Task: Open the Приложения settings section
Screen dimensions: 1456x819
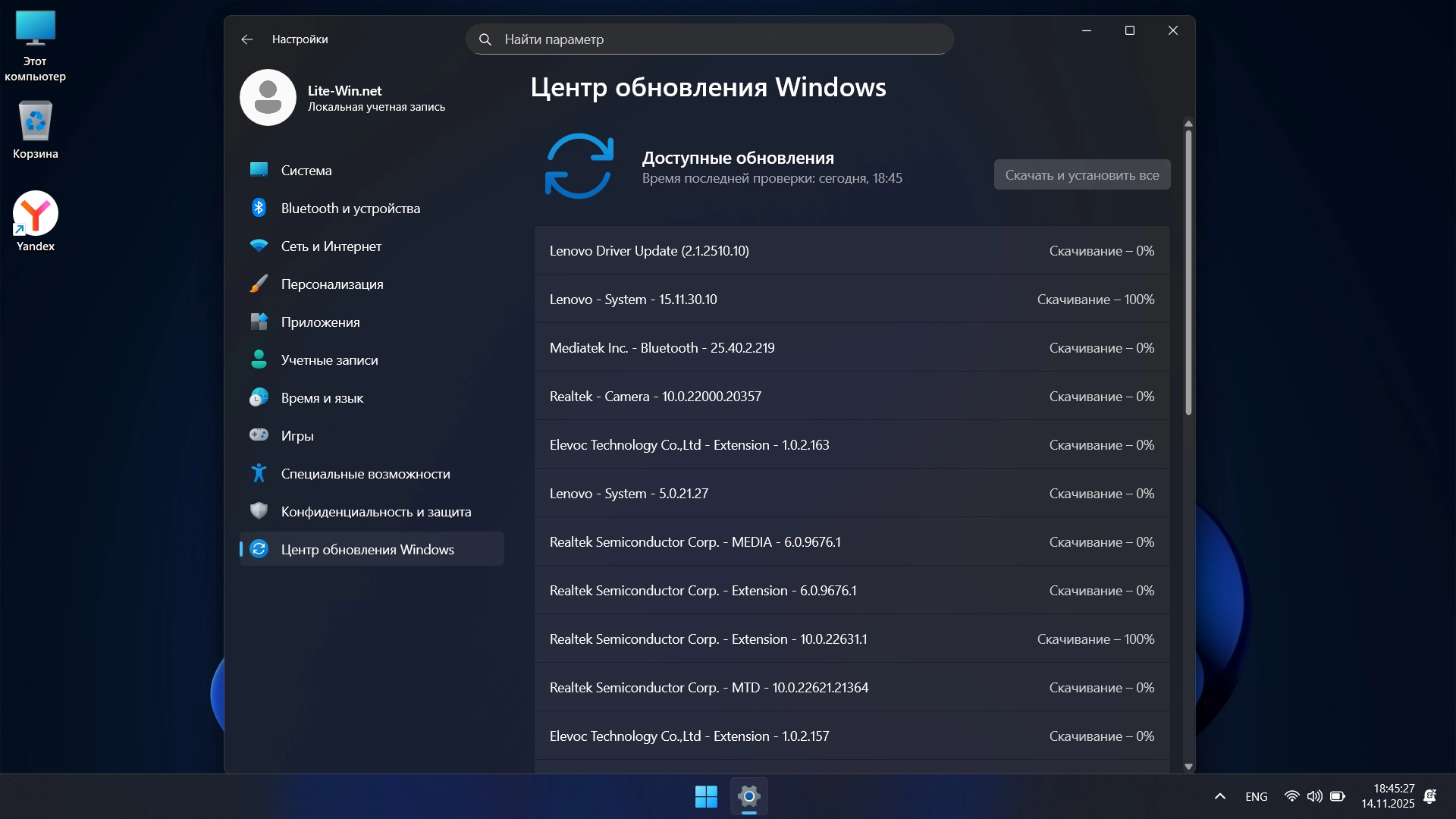Action: (x=320, y=322)
